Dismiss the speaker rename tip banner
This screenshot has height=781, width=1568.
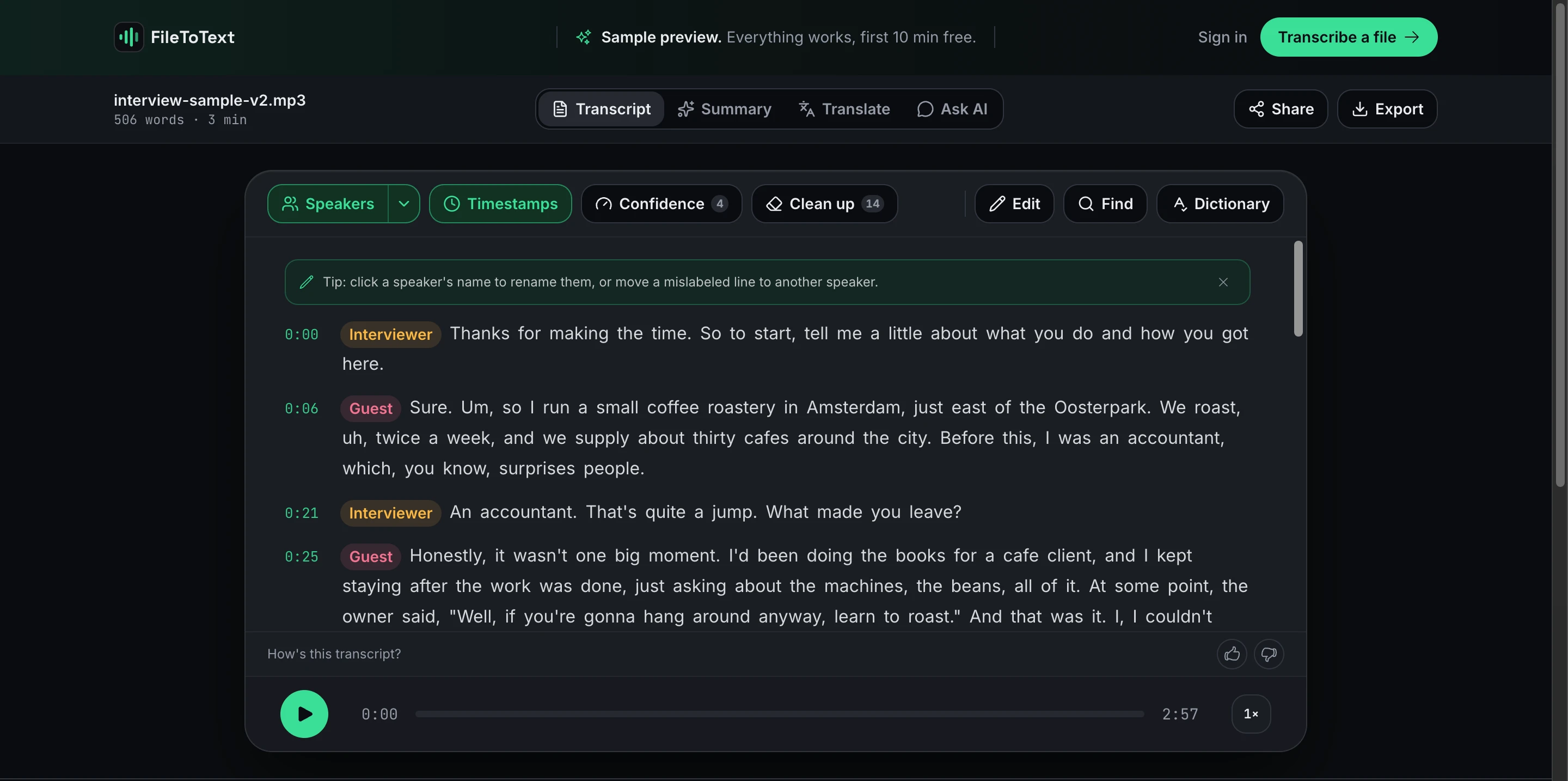tap(1223, 282)
